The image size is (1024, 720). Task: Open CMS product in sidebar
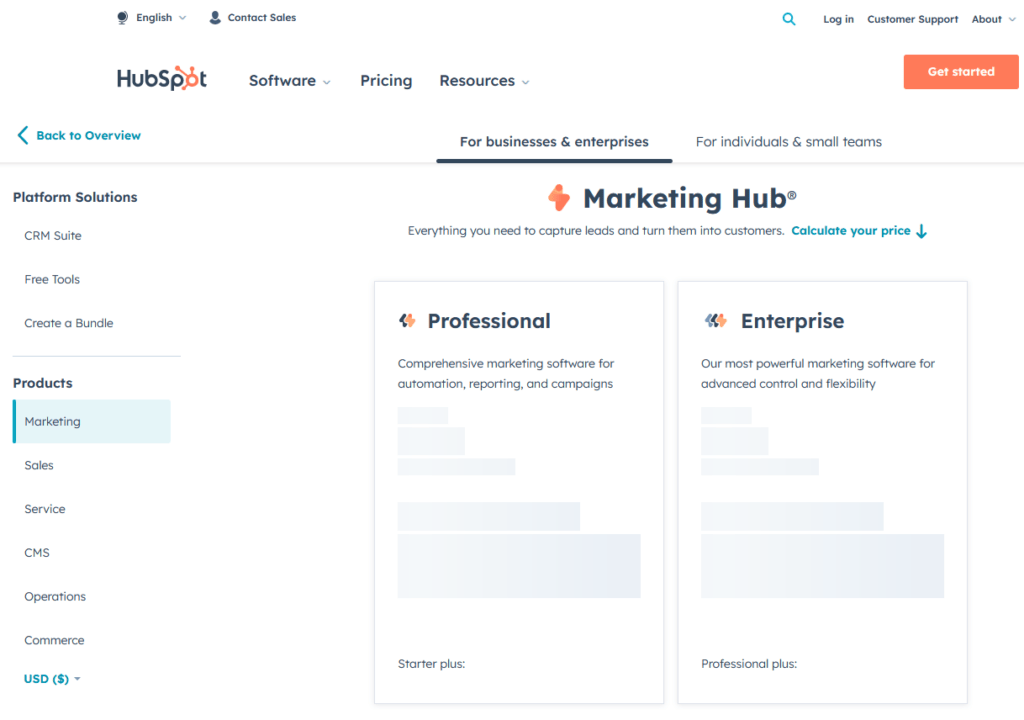(37, 553)
